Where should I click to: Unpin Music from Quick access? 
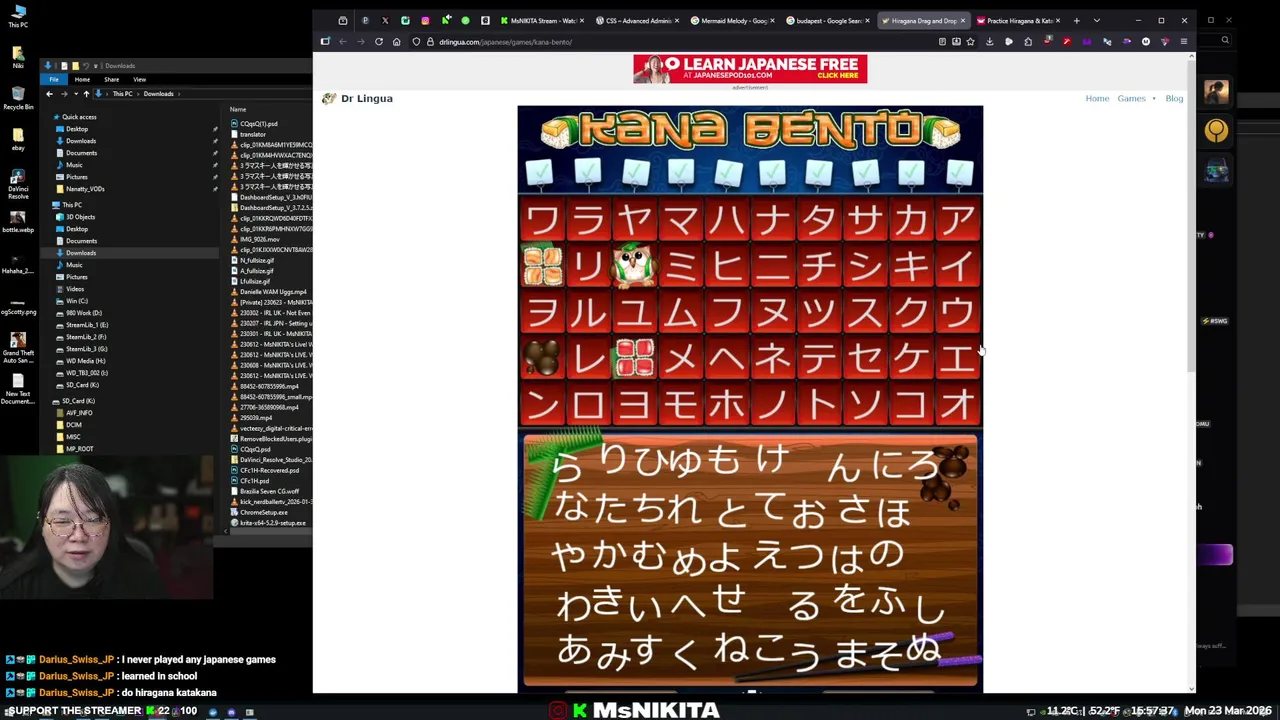[x=215, y=165]
